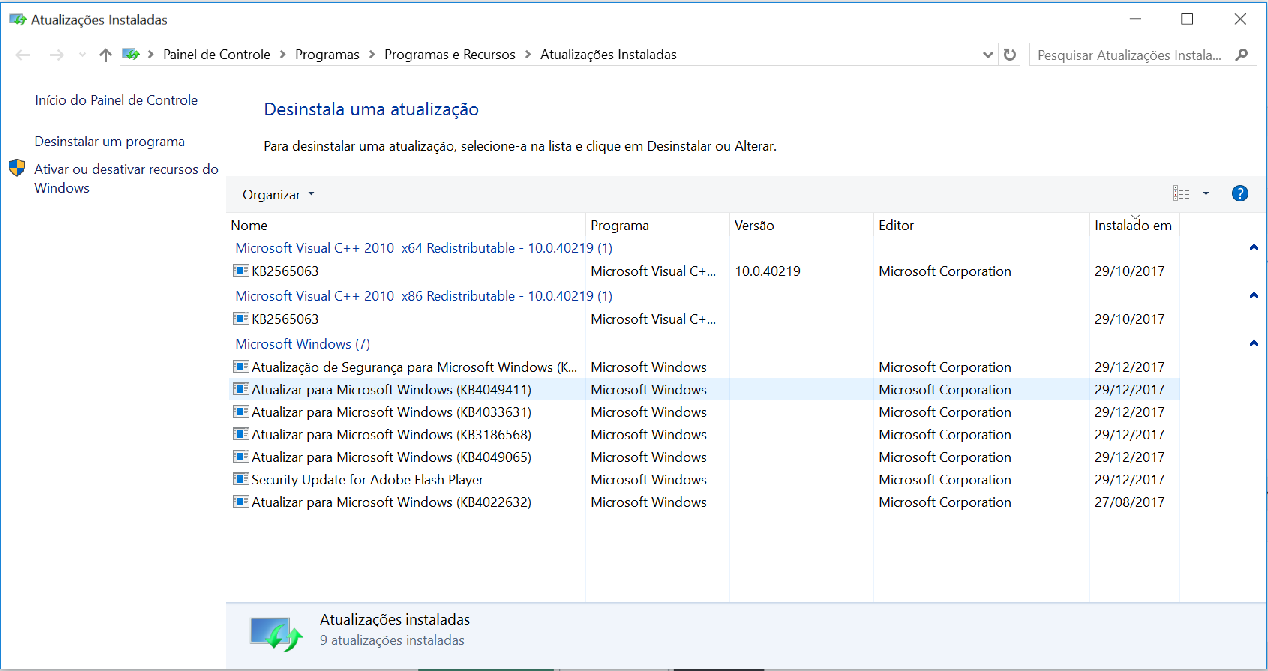
Task: Sort by the Versão column header
Action: pyautogui.click(x=801, y=225)
